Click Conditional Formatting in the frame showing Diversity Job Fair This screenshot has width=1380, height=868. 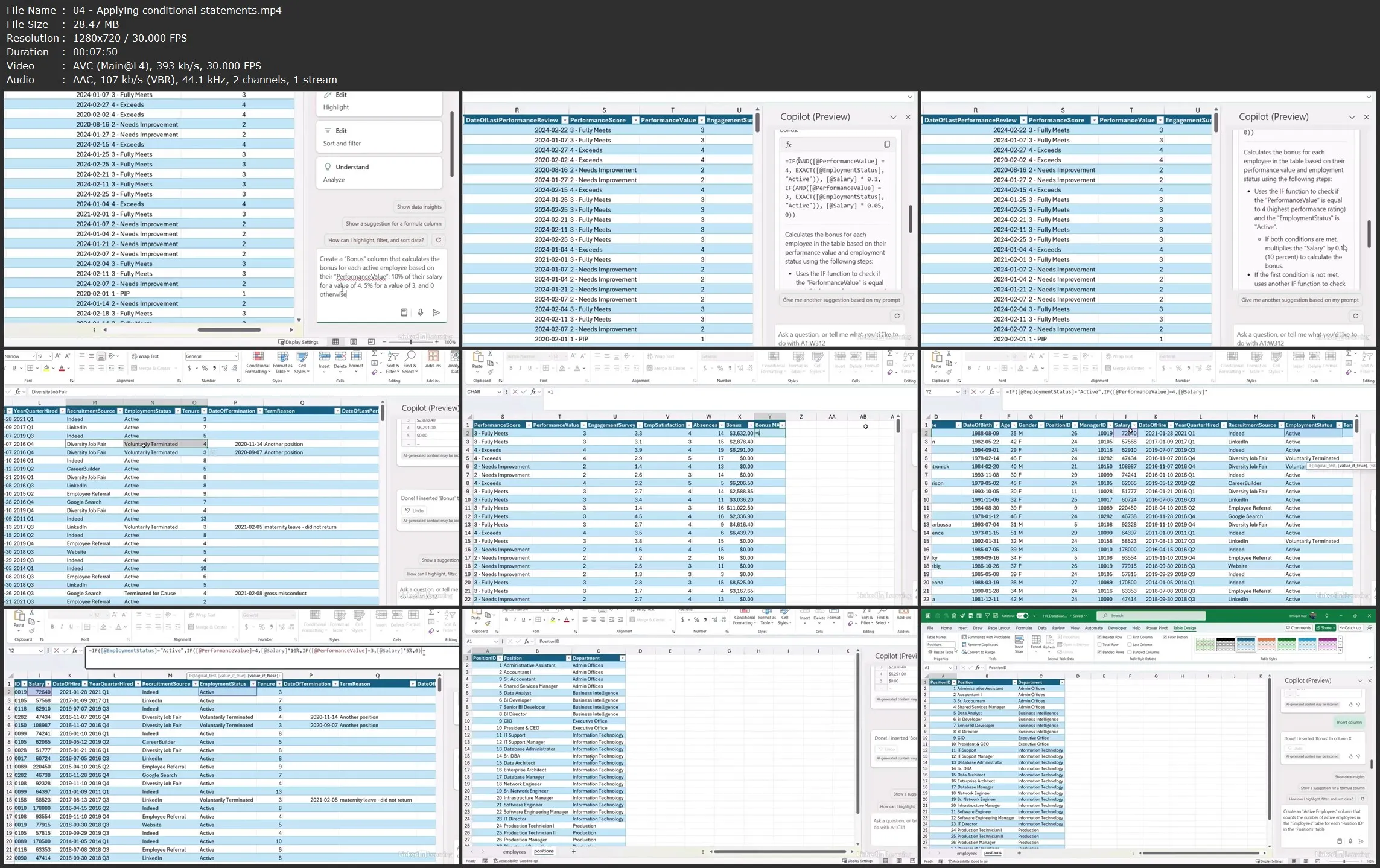coord(258,363)
